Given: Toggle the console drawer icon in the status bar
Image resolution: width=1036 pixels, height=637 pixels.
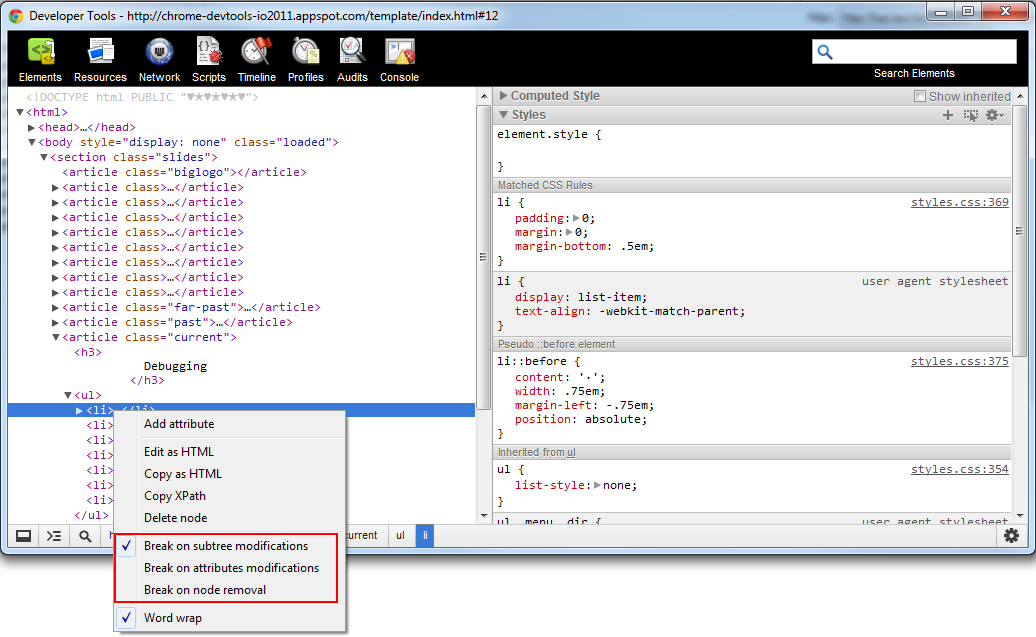Looking at the screenshot, I should [x=54, y=536].
